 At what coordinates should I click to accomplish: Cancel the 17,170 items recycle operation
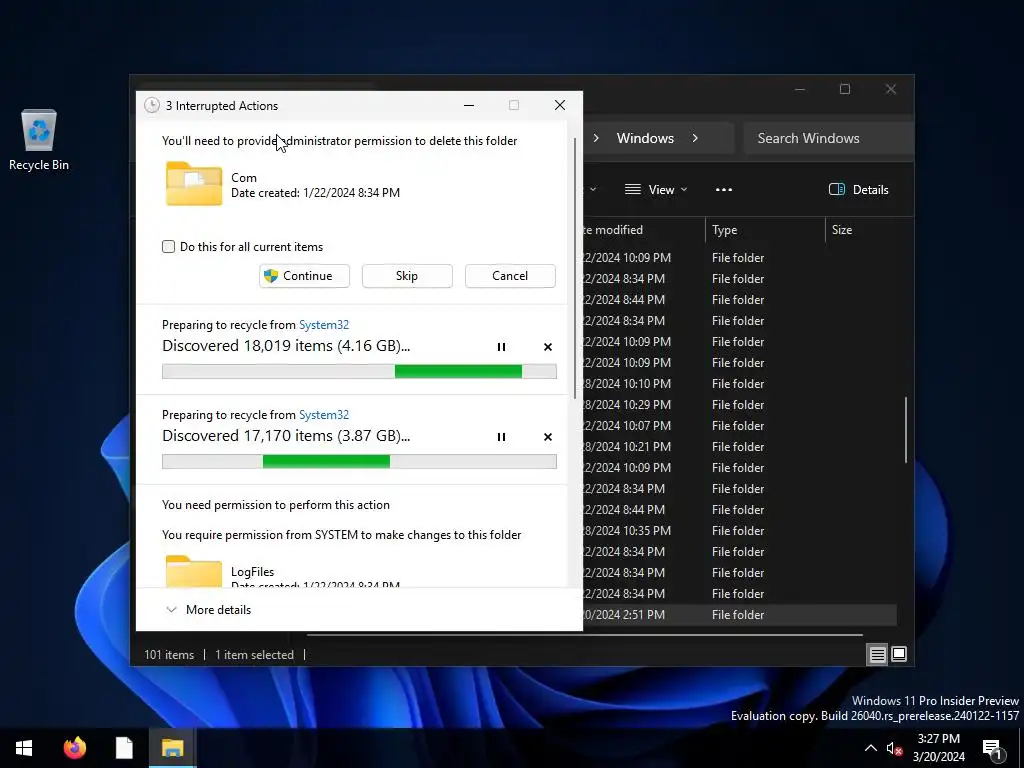[548, 437]
